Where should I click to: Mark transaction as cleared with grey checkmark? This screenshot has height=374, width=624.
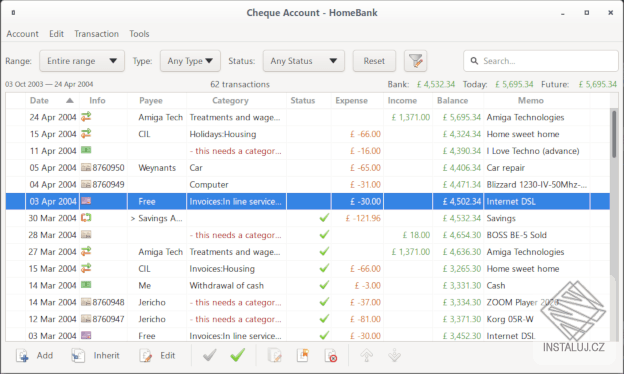[209, 355]
